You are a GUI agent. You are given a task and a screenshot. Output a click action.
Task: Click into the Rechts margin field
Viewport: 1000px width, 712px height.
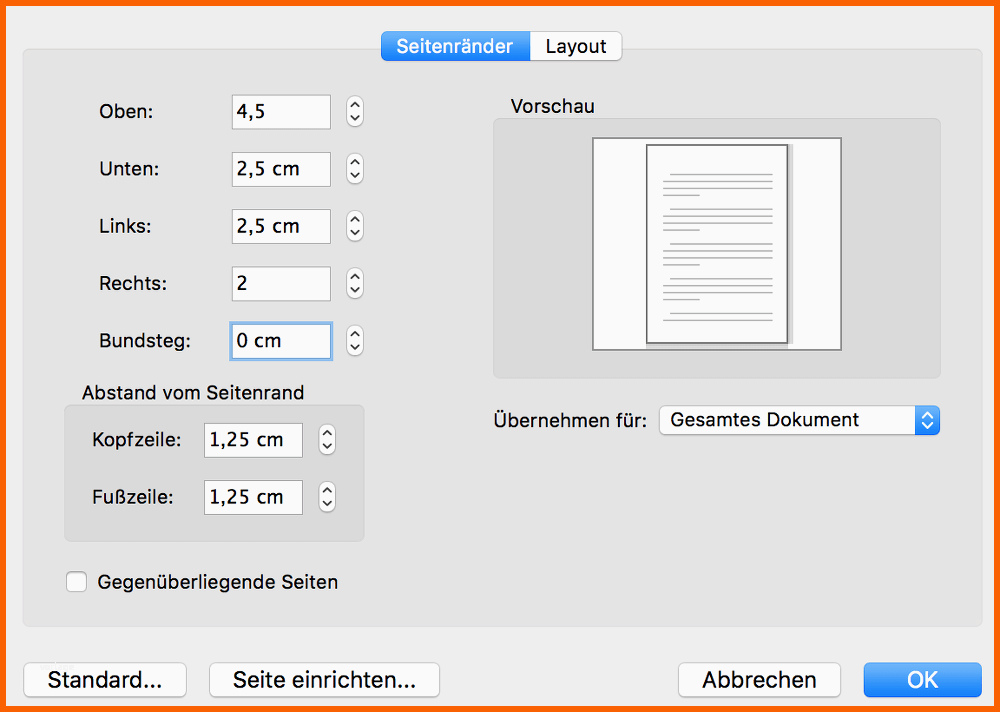coord(281,284)
